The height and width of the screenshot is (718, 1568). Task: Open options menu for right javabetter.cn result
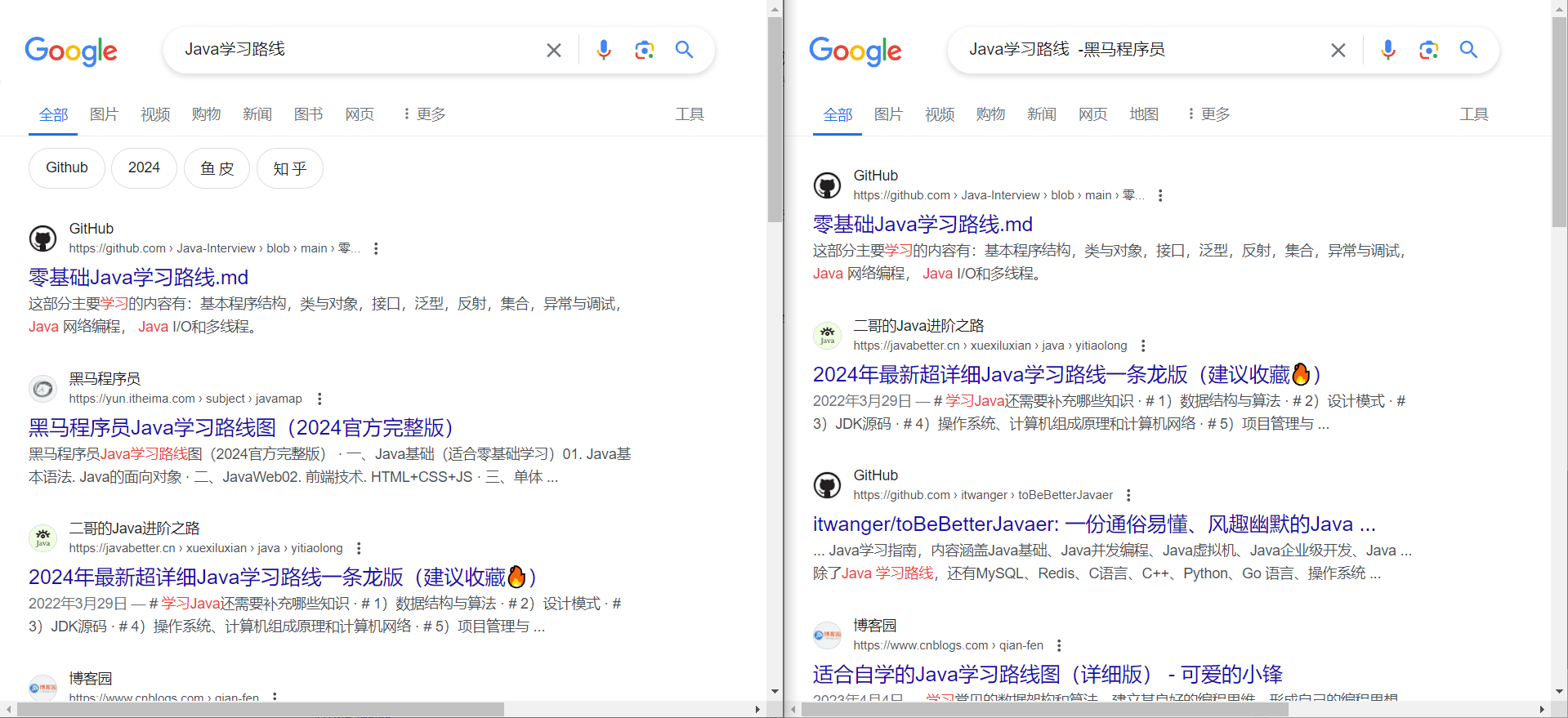[1143, 346]
